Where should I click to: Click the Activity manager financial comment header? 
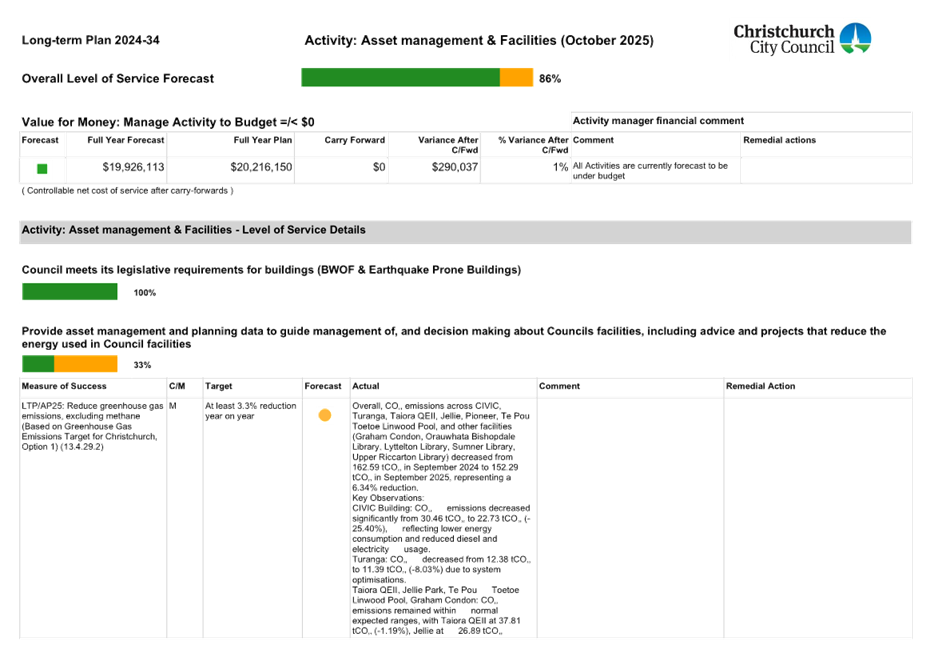pos(657,121)
